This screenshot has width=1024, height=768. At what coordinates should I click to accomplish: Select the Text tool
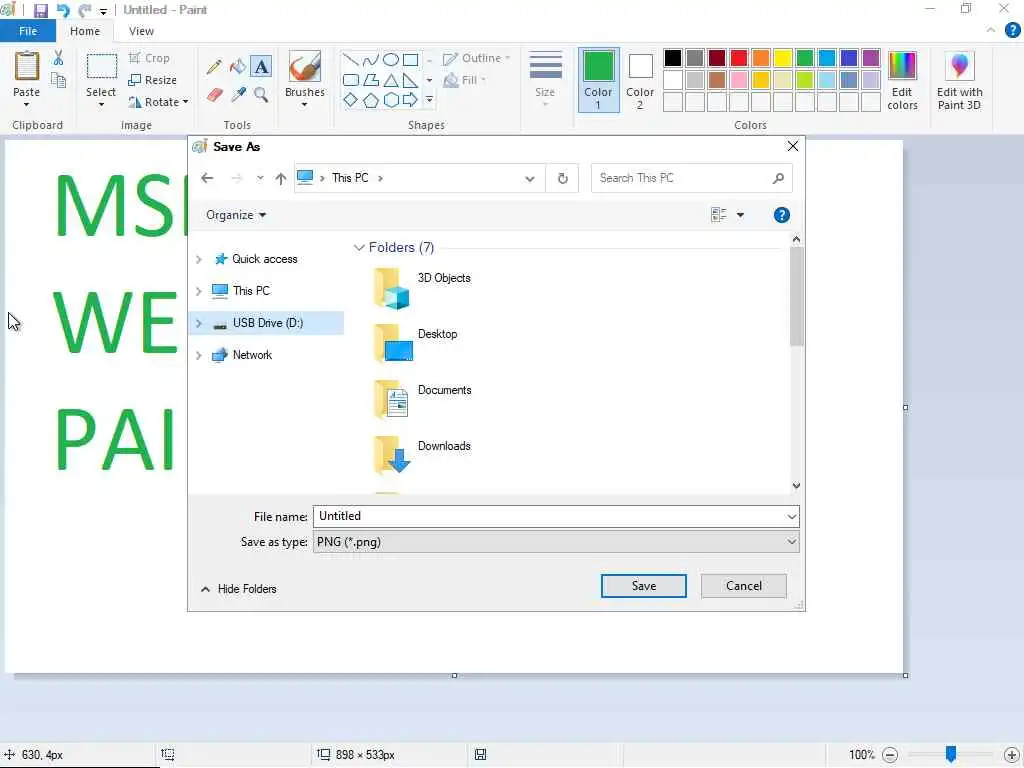pos(261,67)
